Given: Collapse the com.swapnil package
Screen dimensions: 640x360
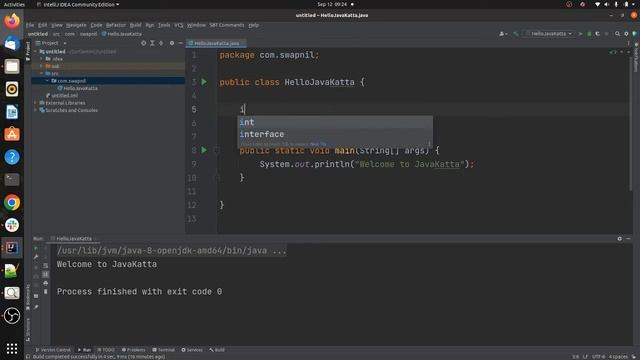Looking at the screenshot, I should [47, 81].
